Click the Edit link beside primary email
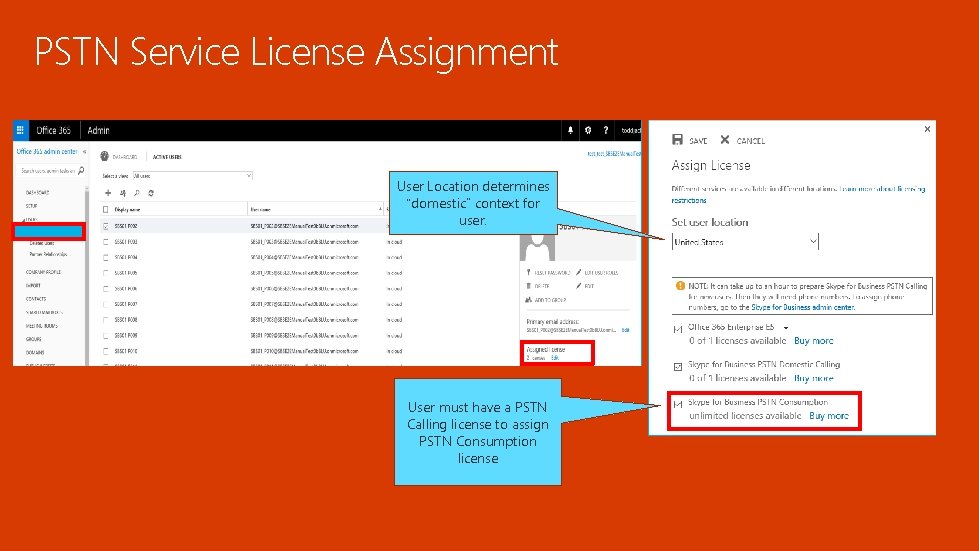979x551 pixels. click(626, 329)
